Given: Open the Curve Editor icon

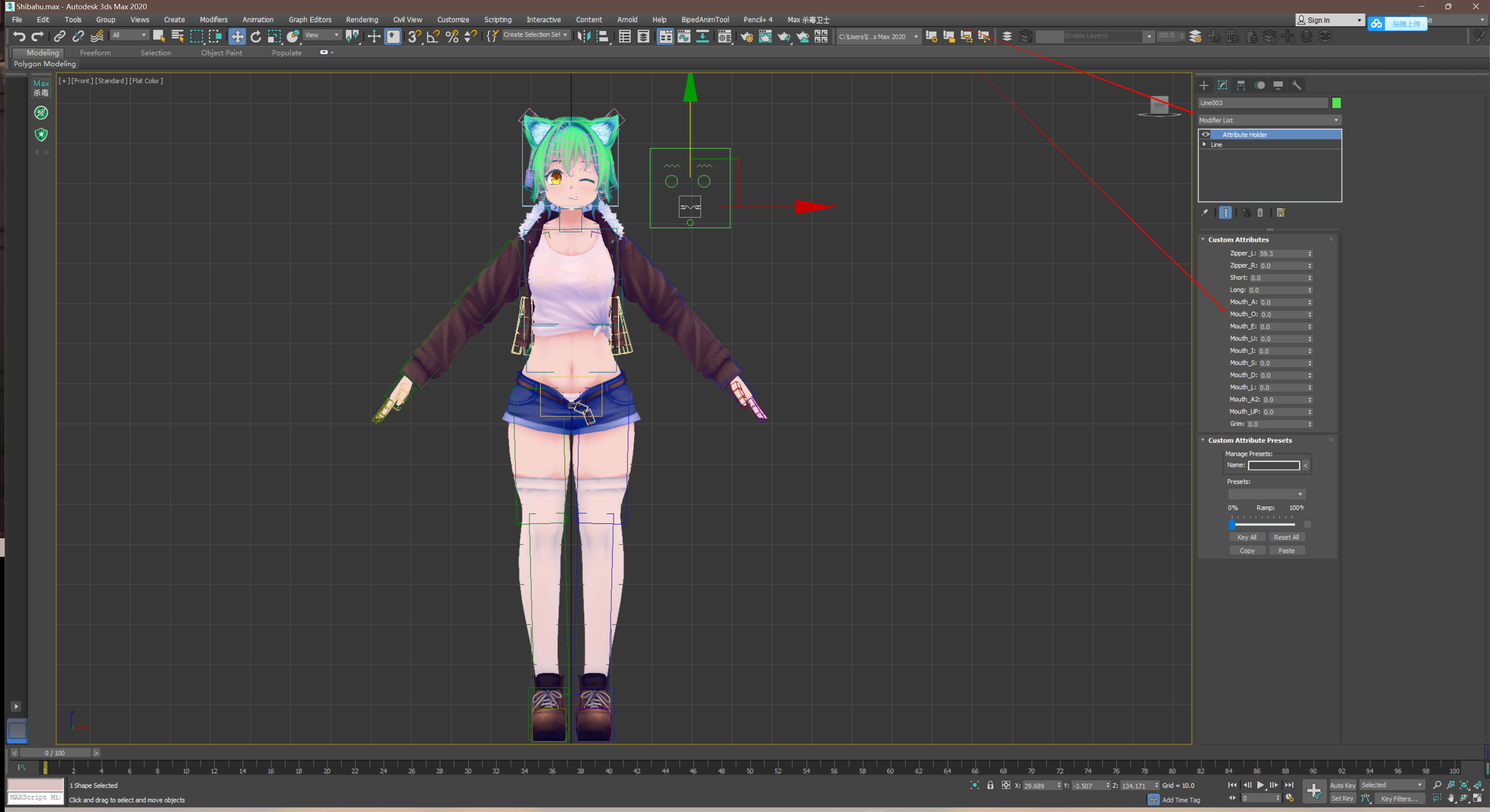Looking at the screenshot, I should (x=683, y=36).
